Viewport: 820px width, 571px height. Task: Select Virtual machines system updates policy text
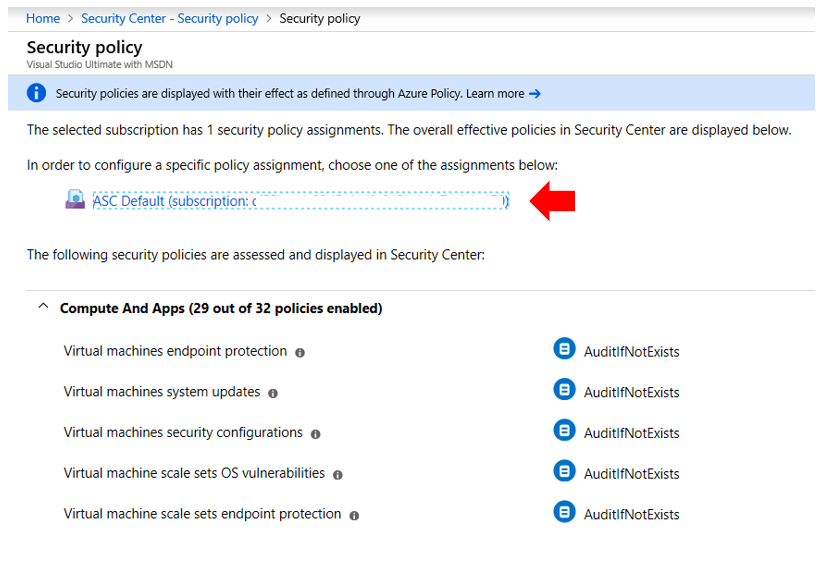(162, 392)
